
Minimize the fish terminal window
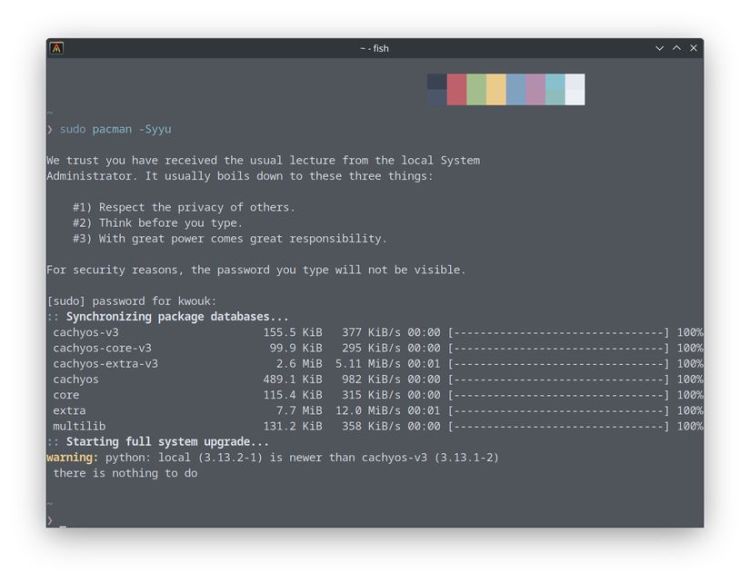point(659,48)
